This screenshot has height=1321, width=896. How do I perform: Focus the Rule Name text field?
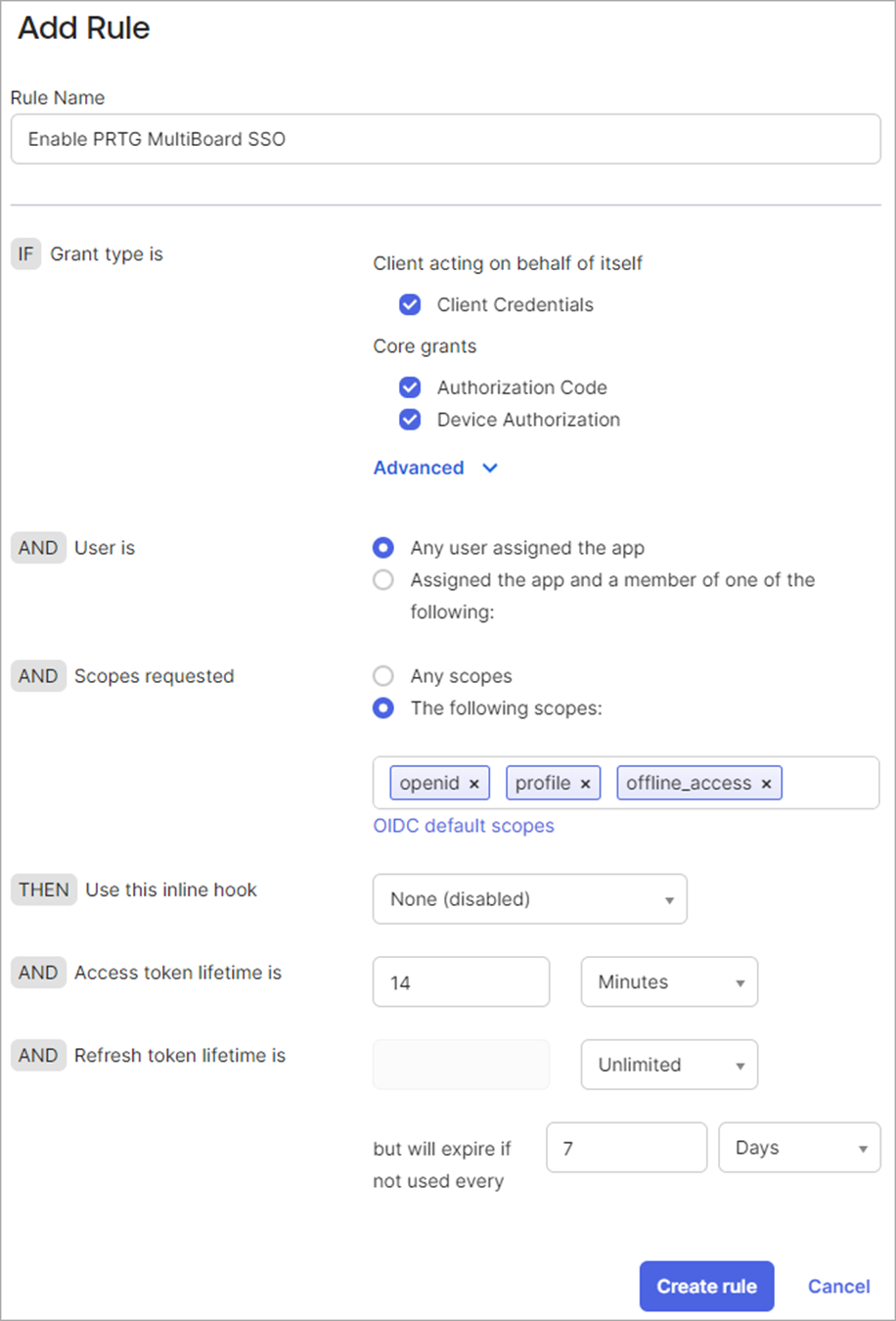click(446, 139)
